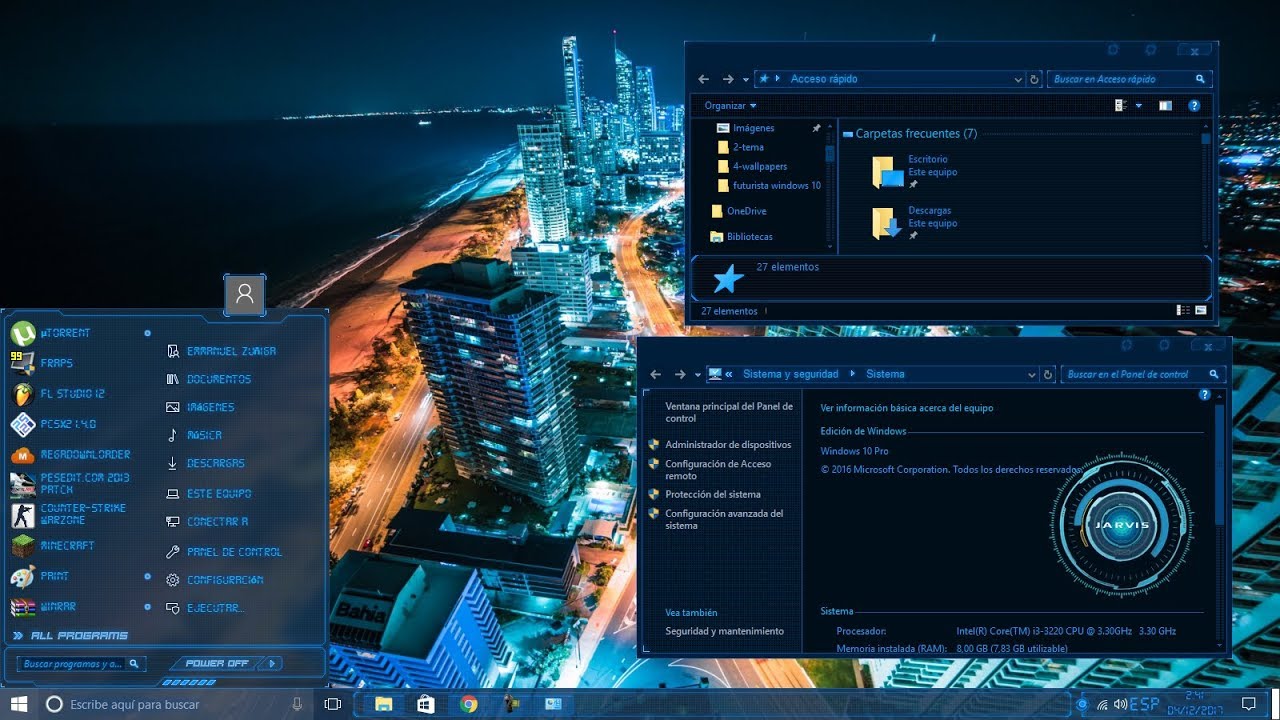Open Google Chrome from the taskbar

click(470, 705)
